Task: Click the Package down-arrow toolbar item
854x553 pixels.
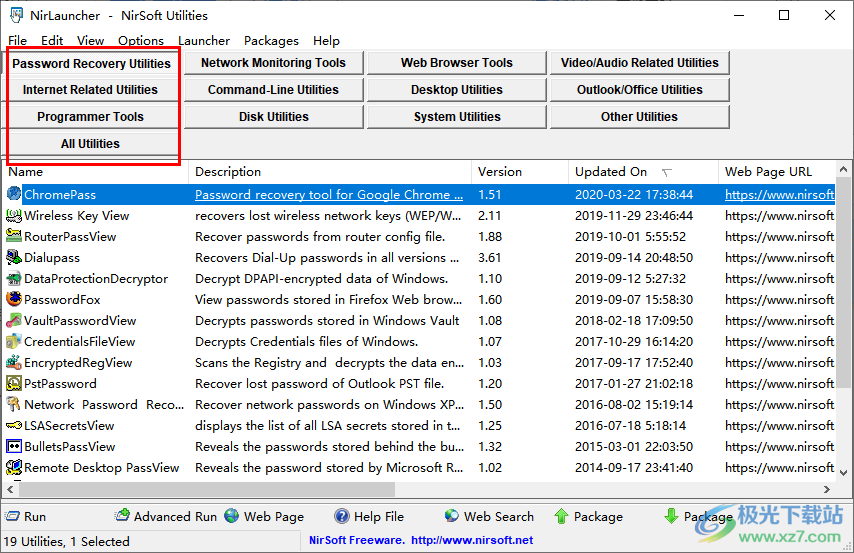Action: [x=698, y=516]
